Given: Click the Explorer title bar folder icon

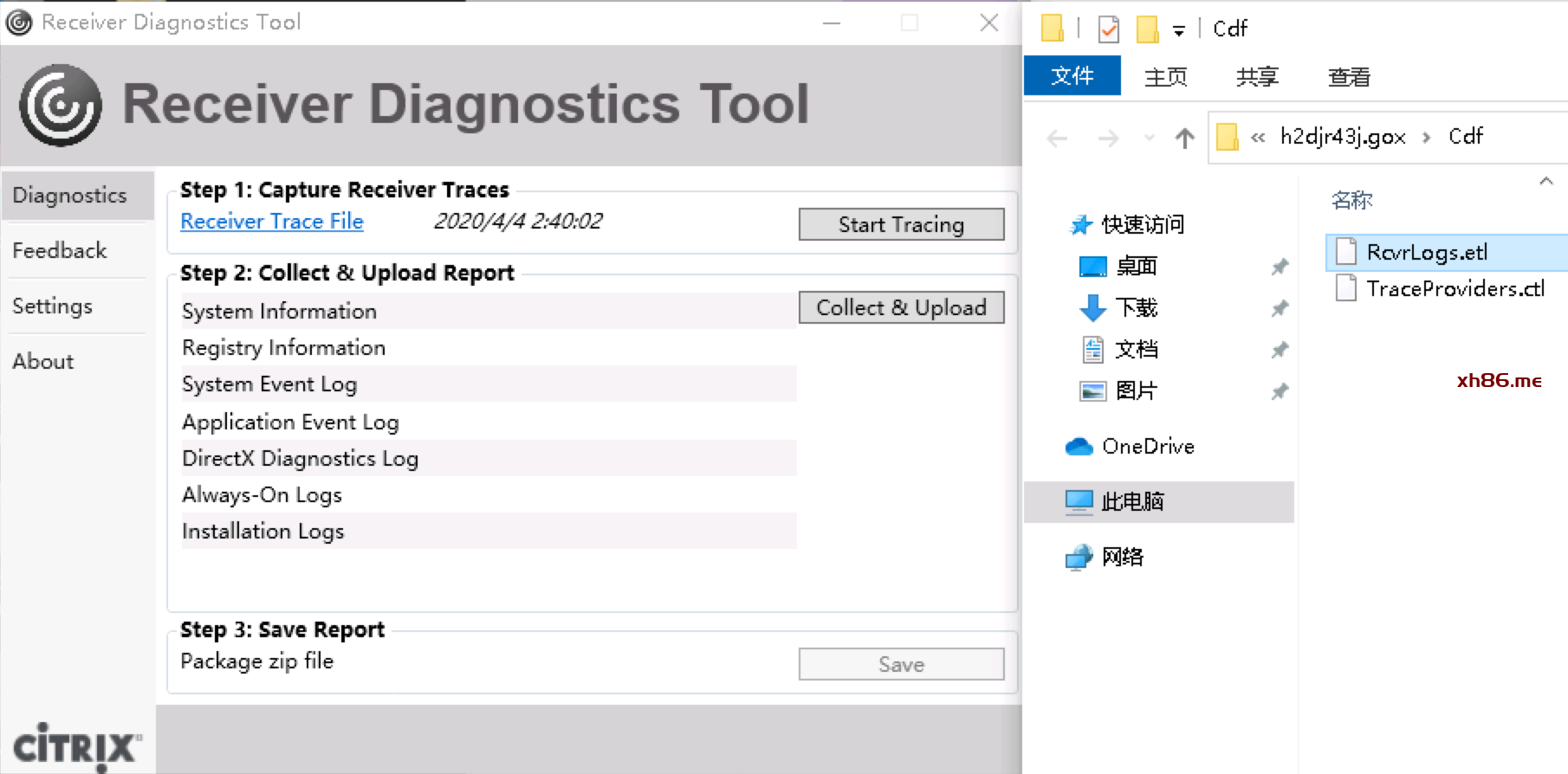Looking at the screenshot, I should click(1053, 29).
